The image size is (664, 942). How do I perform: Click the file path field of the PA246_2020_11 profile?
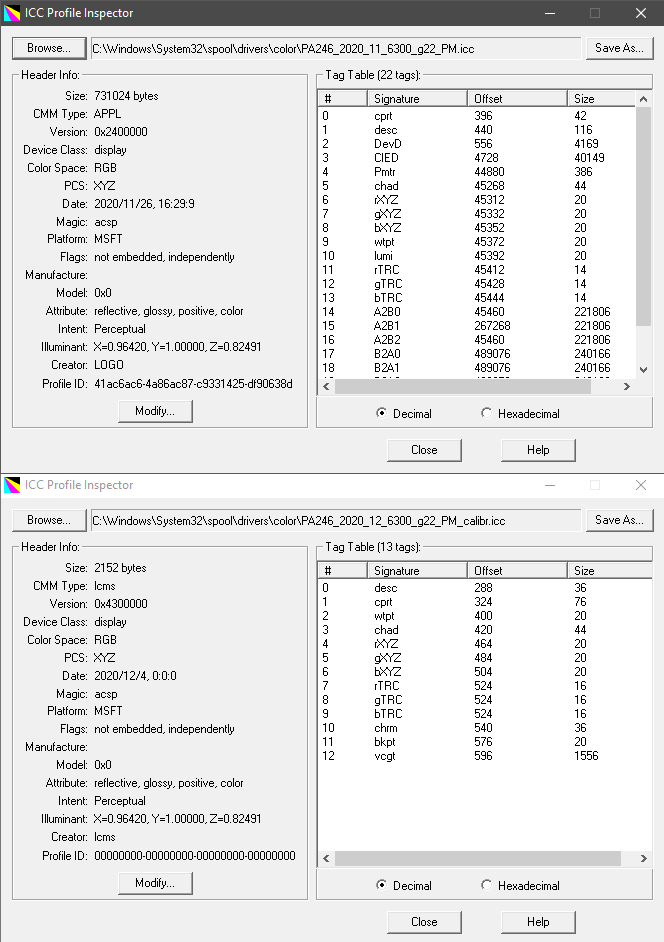tap(335, 48)
